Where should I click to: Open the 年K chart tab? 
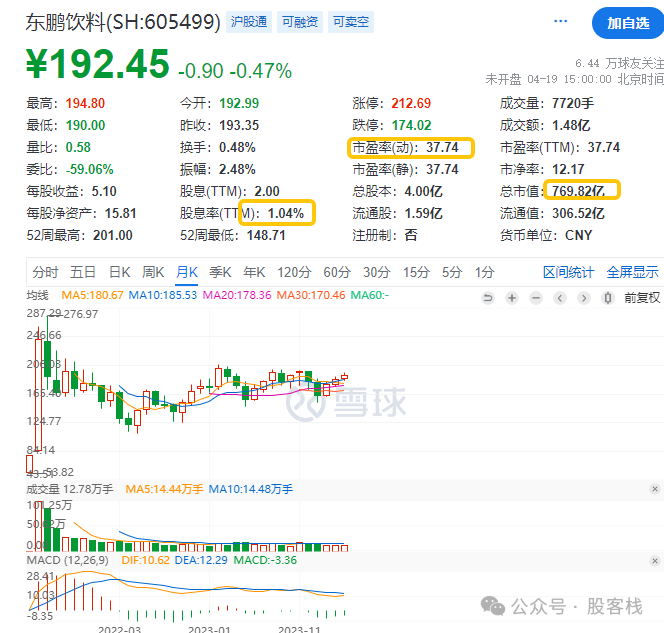tap(254, 272)
